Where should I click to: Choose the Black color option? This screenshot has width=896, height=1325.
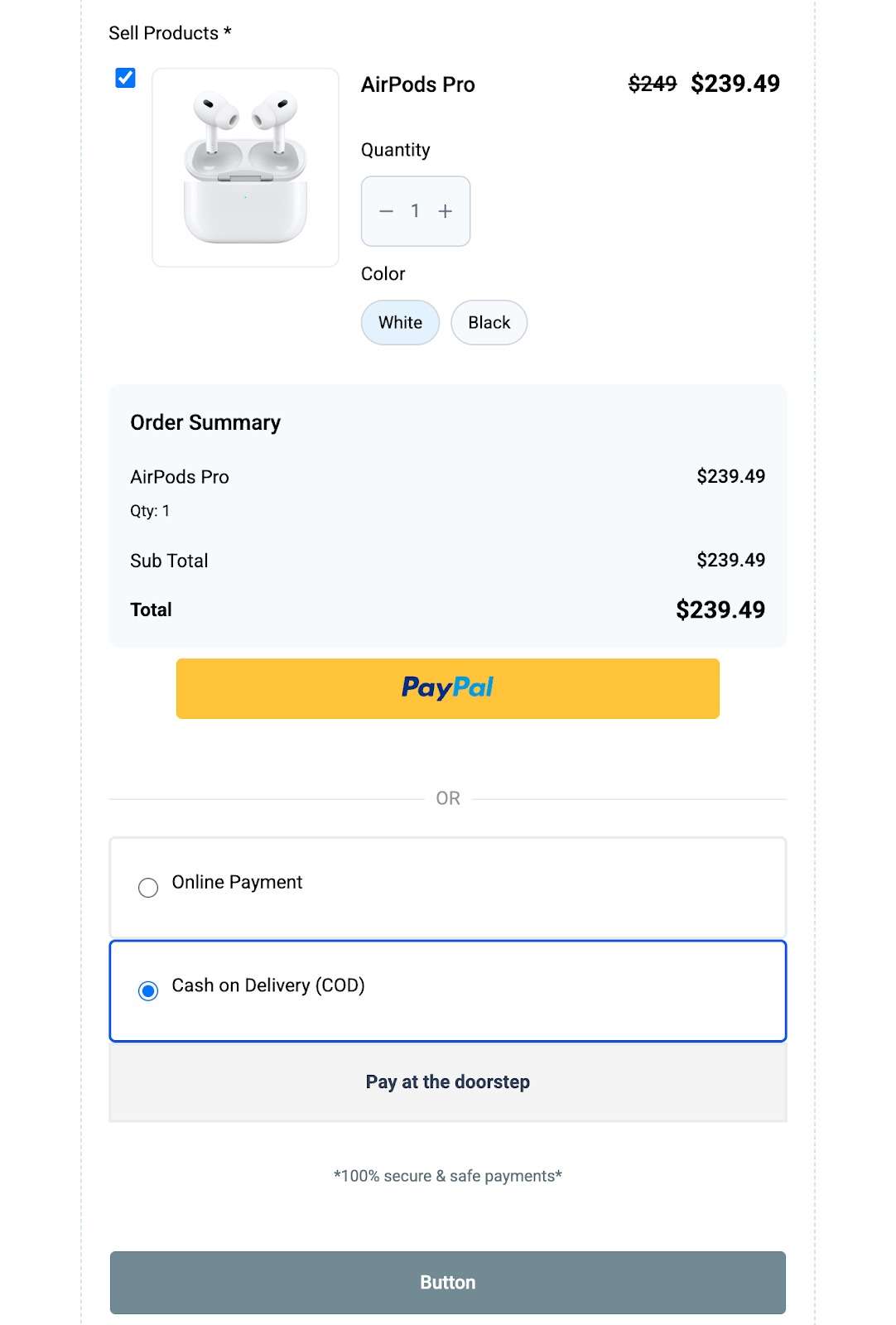tap(489, 323)
